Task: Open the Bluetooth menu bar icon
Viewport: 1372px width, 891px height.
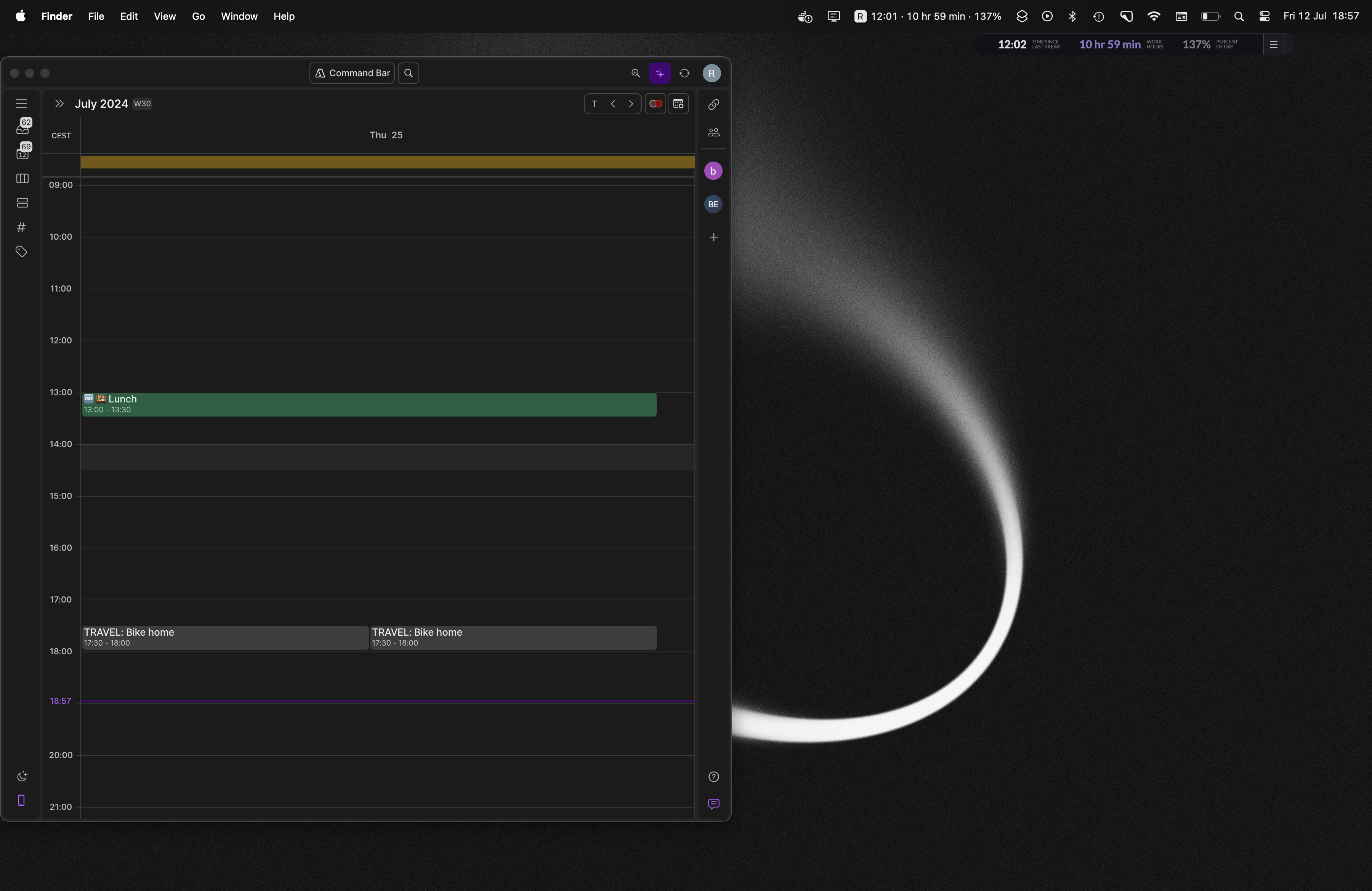Action: [x=1072, y=16]
